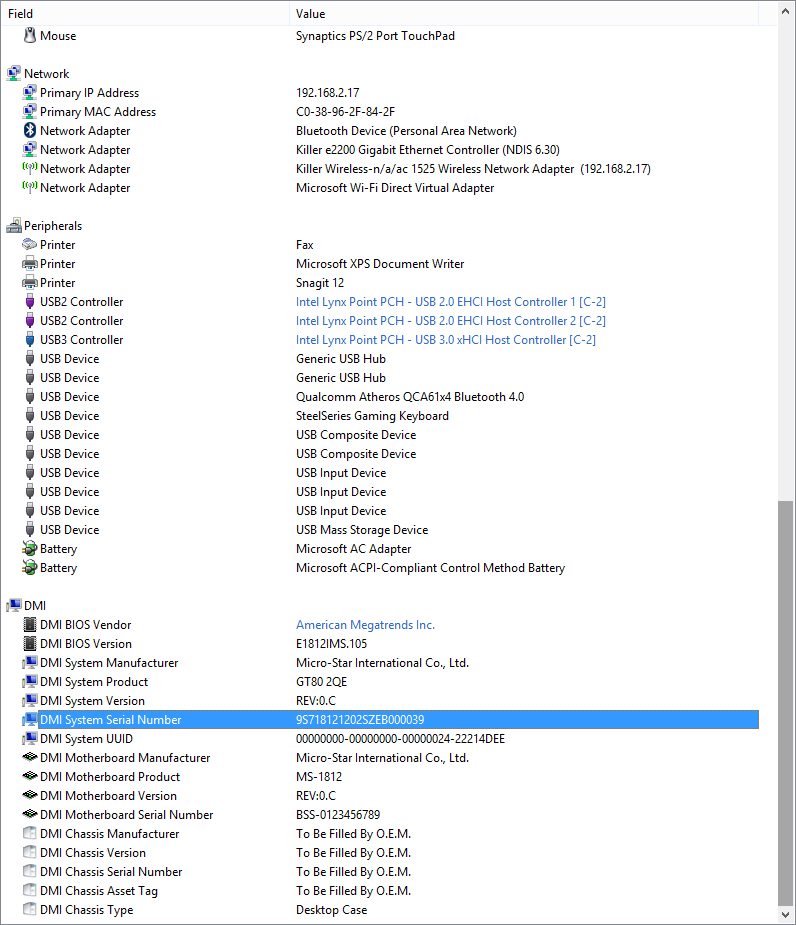
Task: Select the DMI Chassis Serial Number row
Action: pyautogui.click(x=390, y=871)
